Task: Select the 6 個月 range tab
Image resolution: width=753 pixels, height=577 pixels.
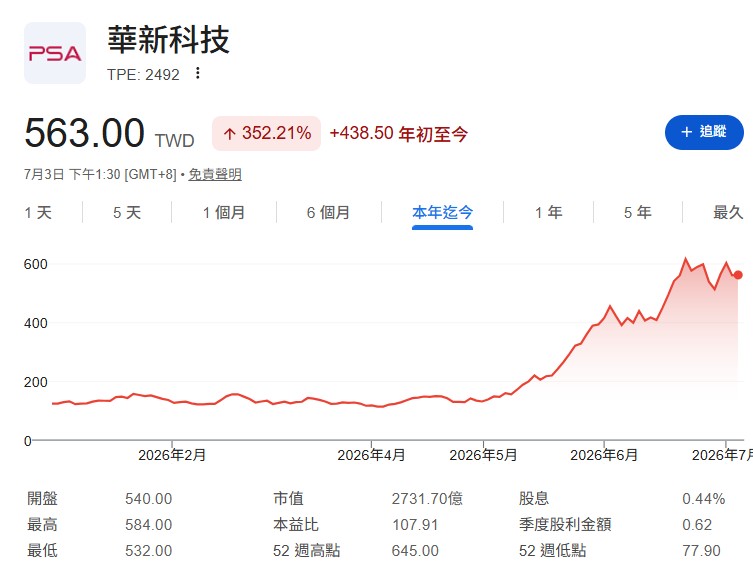Action: click(328, 212)
